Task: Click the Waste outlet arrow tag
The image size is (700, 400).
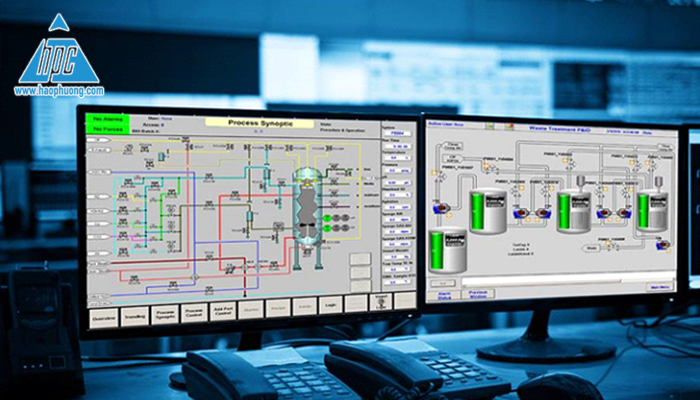Action: (x=593, y=248)
